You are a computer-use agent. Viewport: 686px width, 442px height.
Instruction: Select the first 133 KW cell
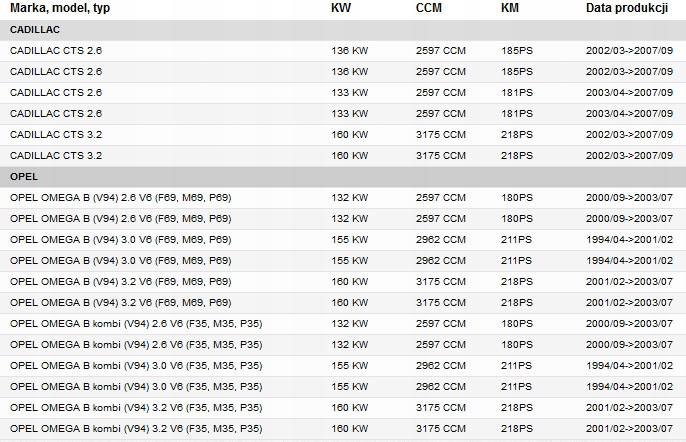tap(350, 93)
